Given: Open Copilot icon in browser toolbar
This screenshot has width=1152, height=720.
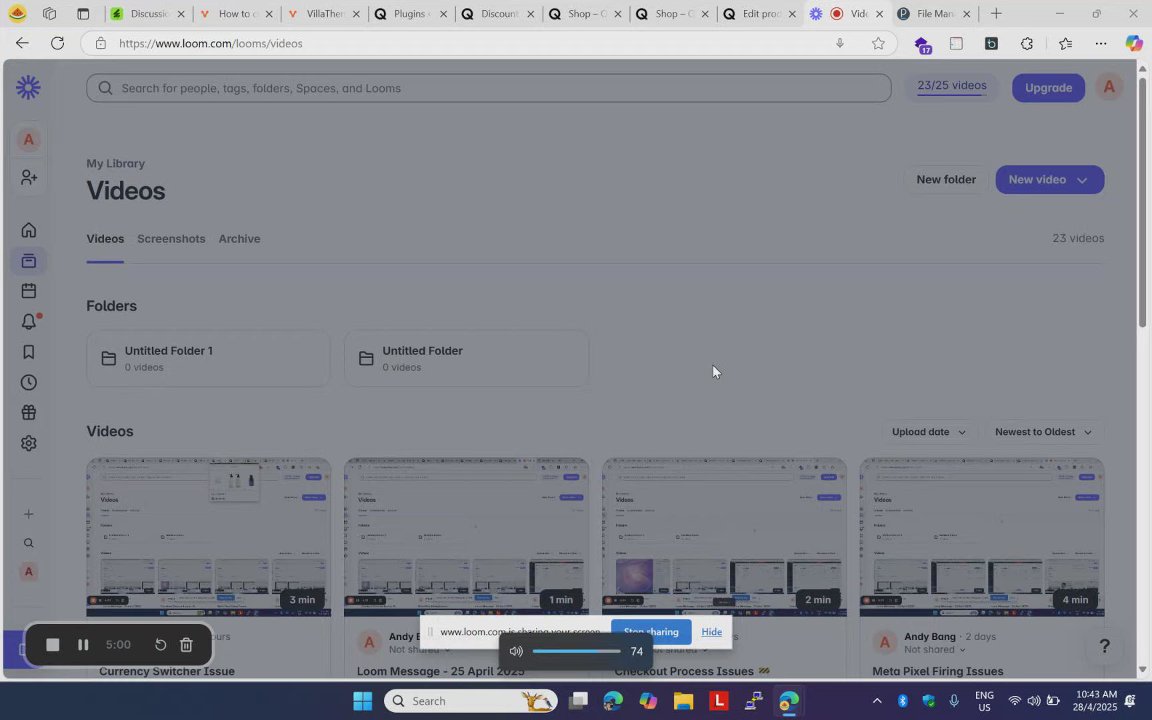Looking at the screenshot, I should pyautogui.click(x=1134, y=43).
